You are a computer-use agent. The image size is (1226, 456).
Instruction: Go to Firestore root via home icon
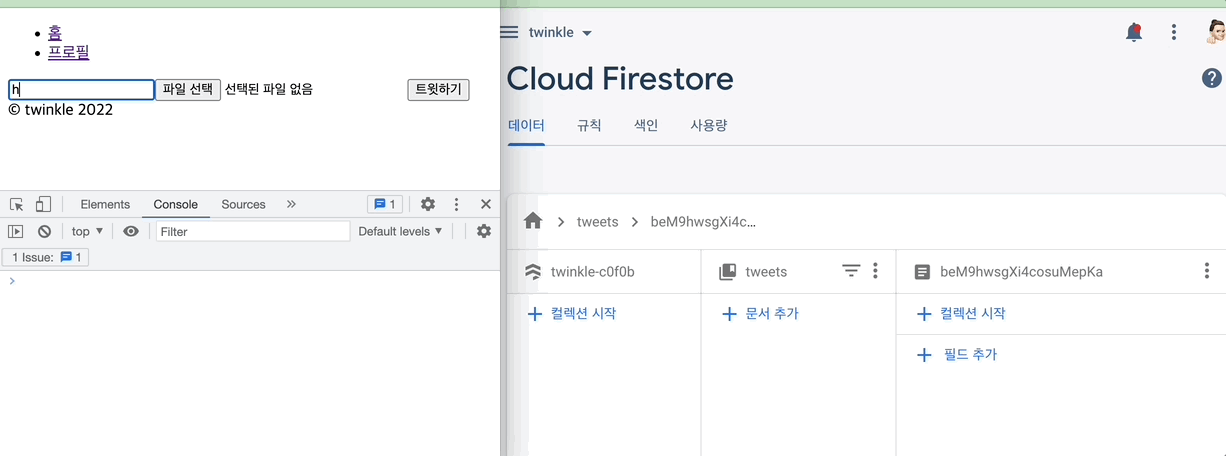coord(533,221)
